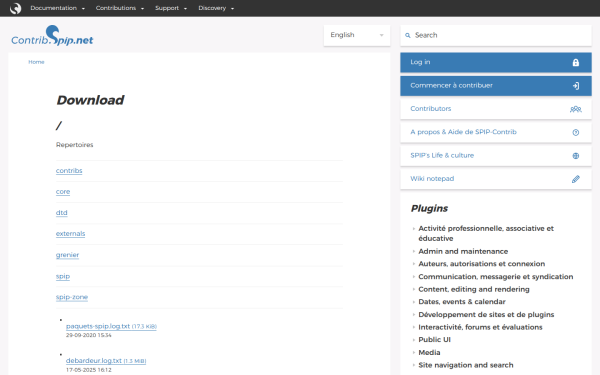Open the Contributors link
This screenshot has height=375, width=600.
[x=496, y=109]
